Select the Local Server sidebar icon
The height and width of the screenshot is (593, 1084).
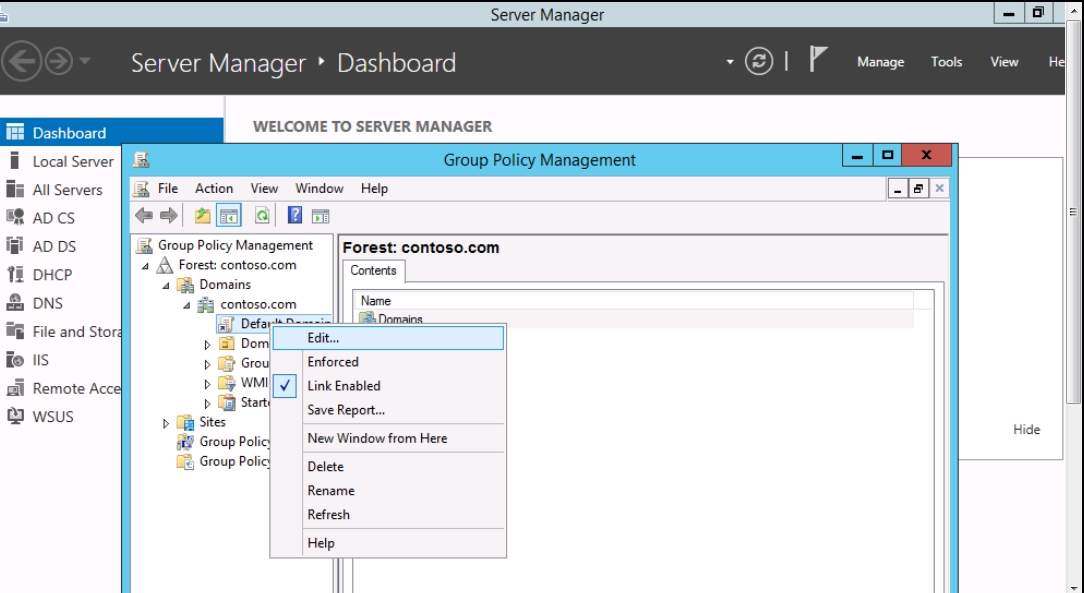coord(15,161)
